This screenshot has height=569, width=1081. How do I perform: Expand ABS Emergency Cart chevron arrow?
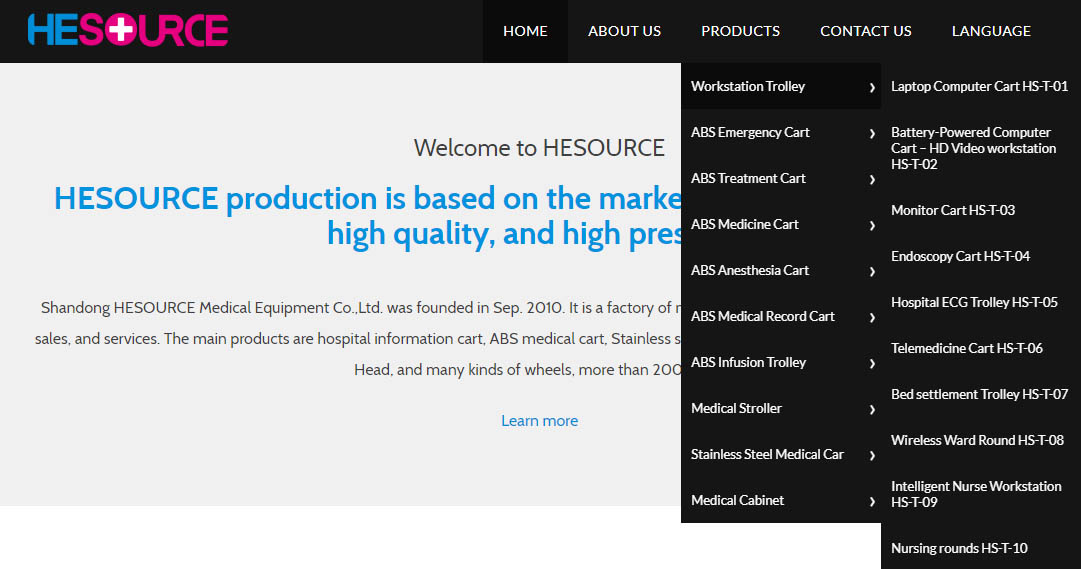coord(872,133)
